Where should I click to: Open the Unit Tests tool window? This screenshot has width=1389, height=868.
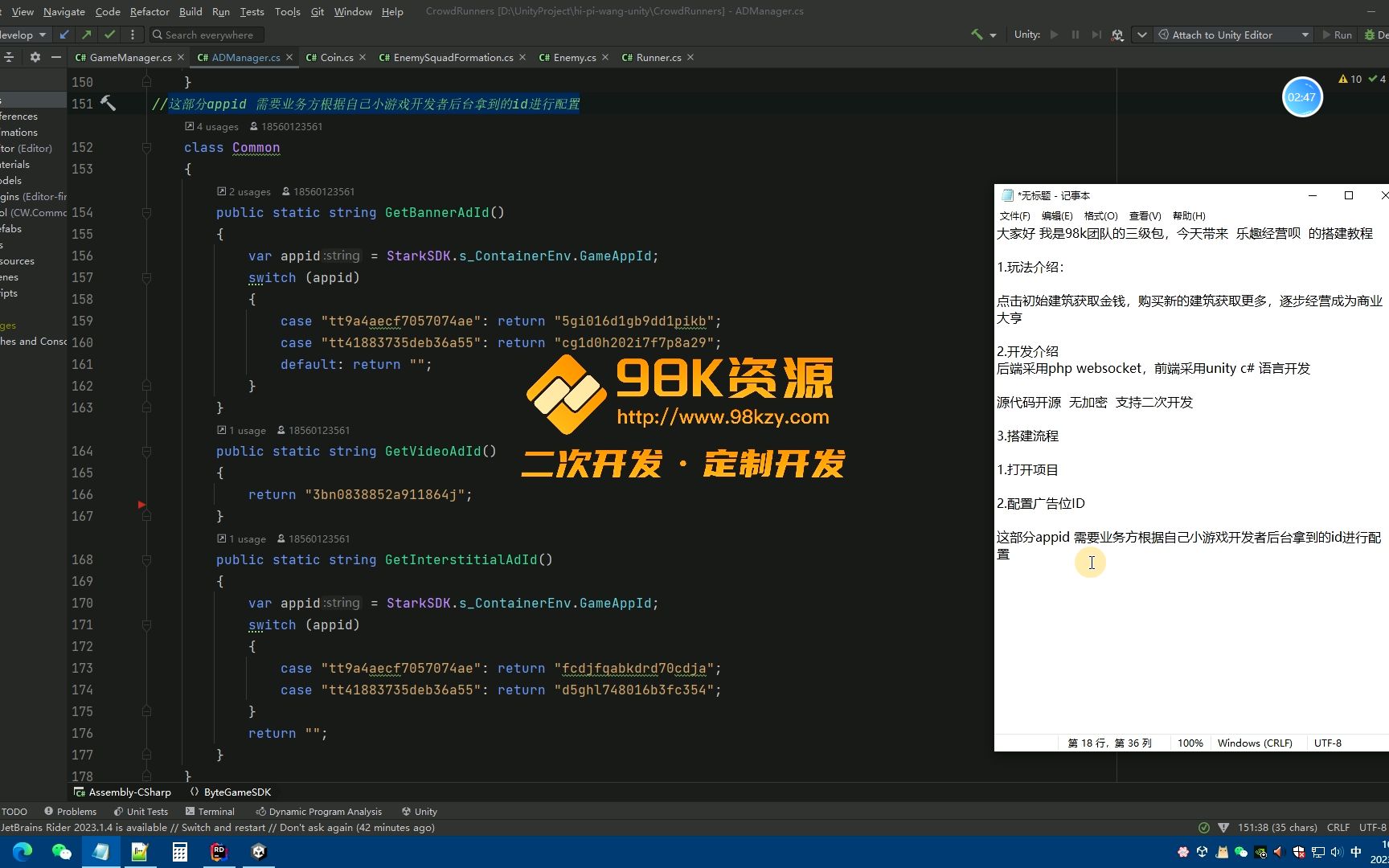coord(148,811)
